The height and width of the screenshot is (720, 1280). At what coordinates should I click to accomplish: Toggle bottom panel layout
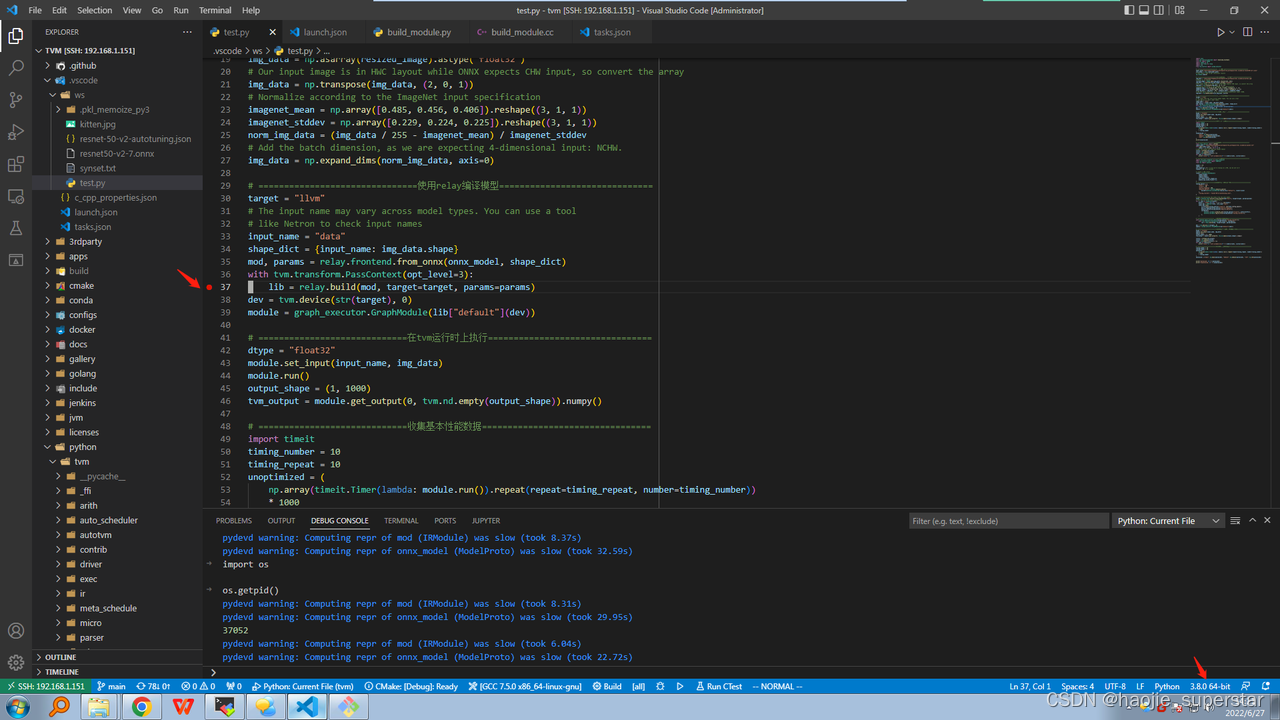pos(1145,10)
